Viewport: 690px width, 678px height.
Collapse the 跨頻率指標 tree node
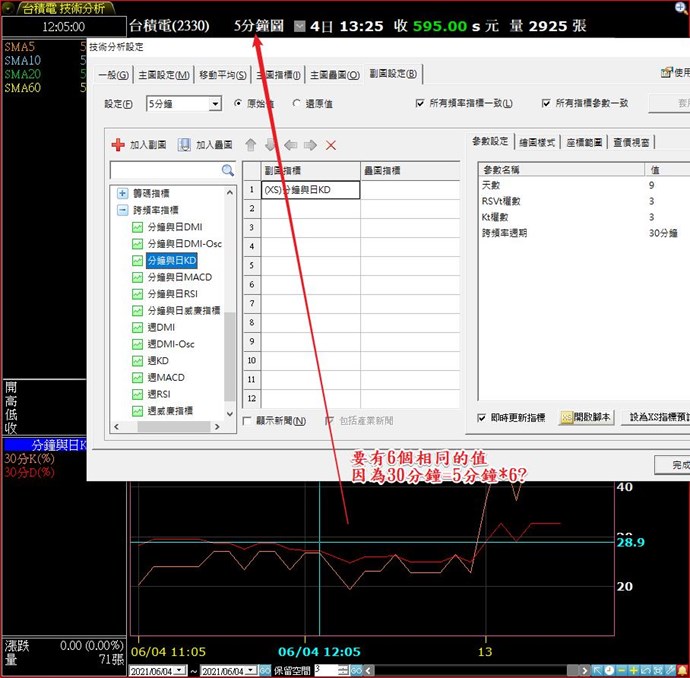123,210
